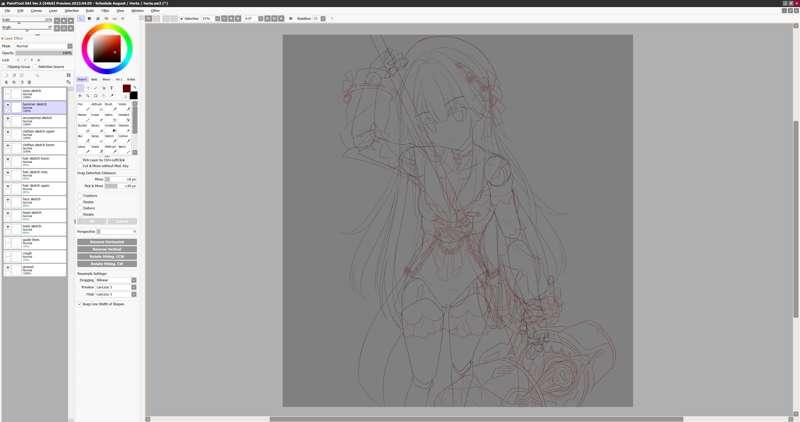
Task: Hide the banner sketch layer
Action: pos(8,105)
